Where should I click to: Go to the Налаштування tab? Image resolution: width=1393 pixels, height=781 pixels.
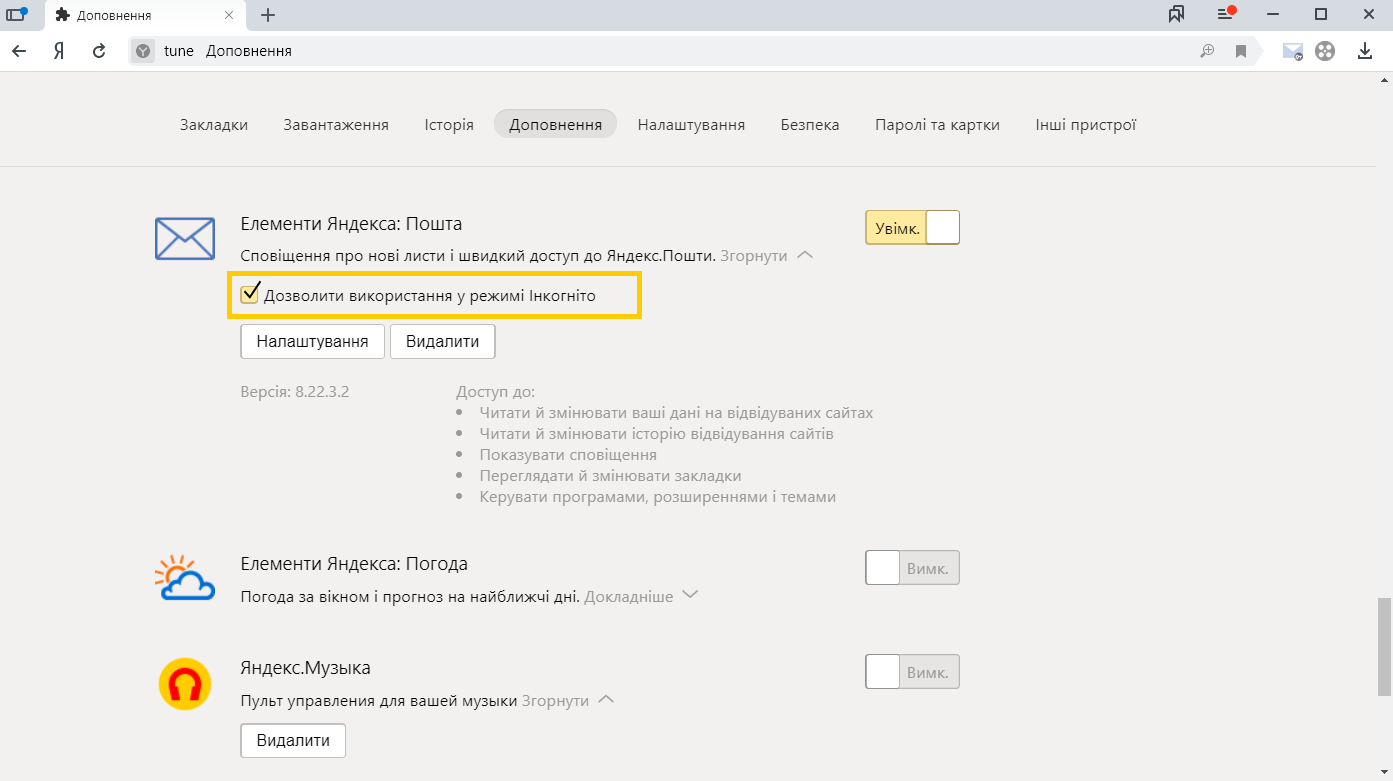691,125
